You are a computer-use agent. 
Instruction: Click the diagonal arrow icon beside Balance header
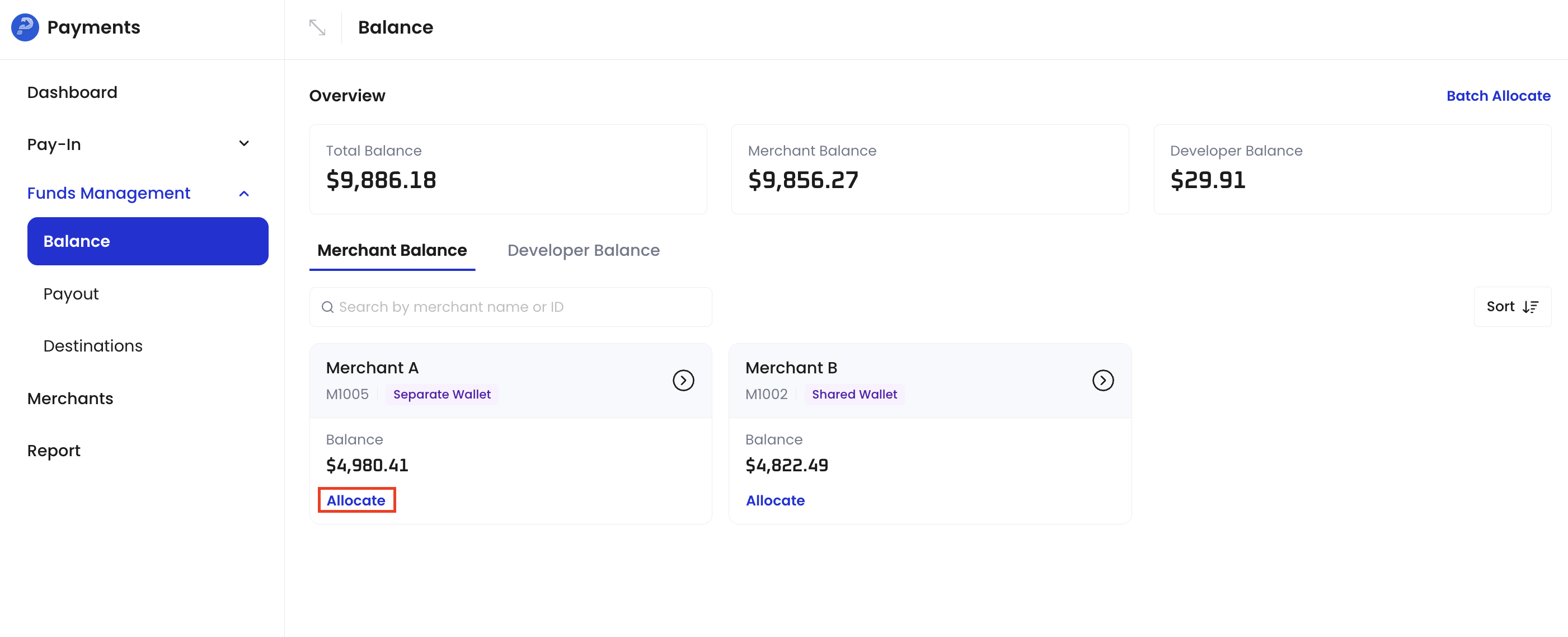tap(317, 27)
